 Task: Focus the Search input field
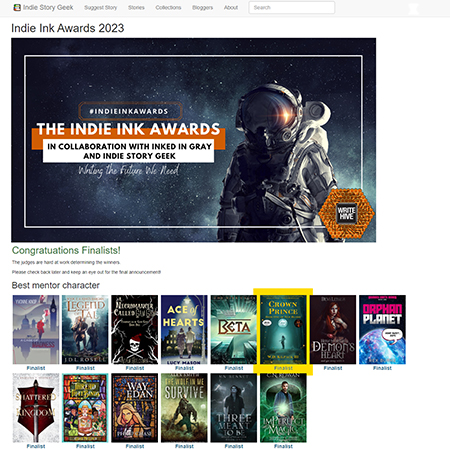[292, 7]
